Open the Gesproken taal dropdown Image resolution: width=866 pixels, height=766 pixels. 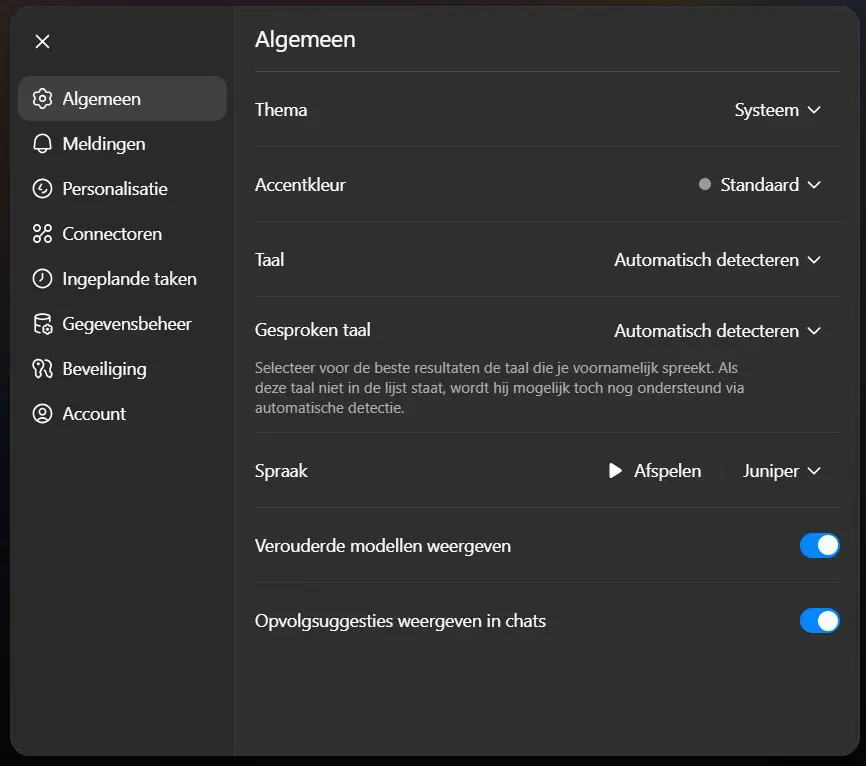click(x=717, y=331)
